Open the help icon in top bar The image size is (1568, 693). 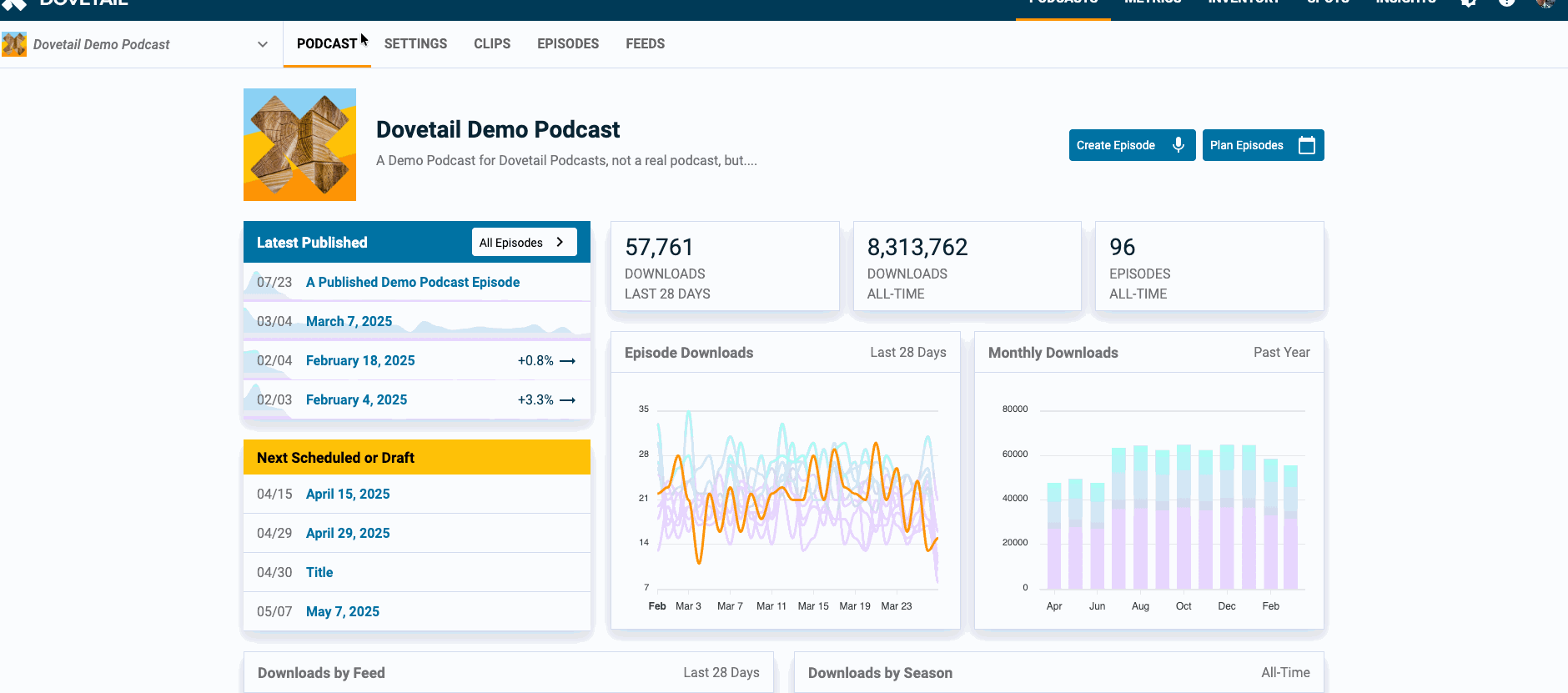(1506, 3)
